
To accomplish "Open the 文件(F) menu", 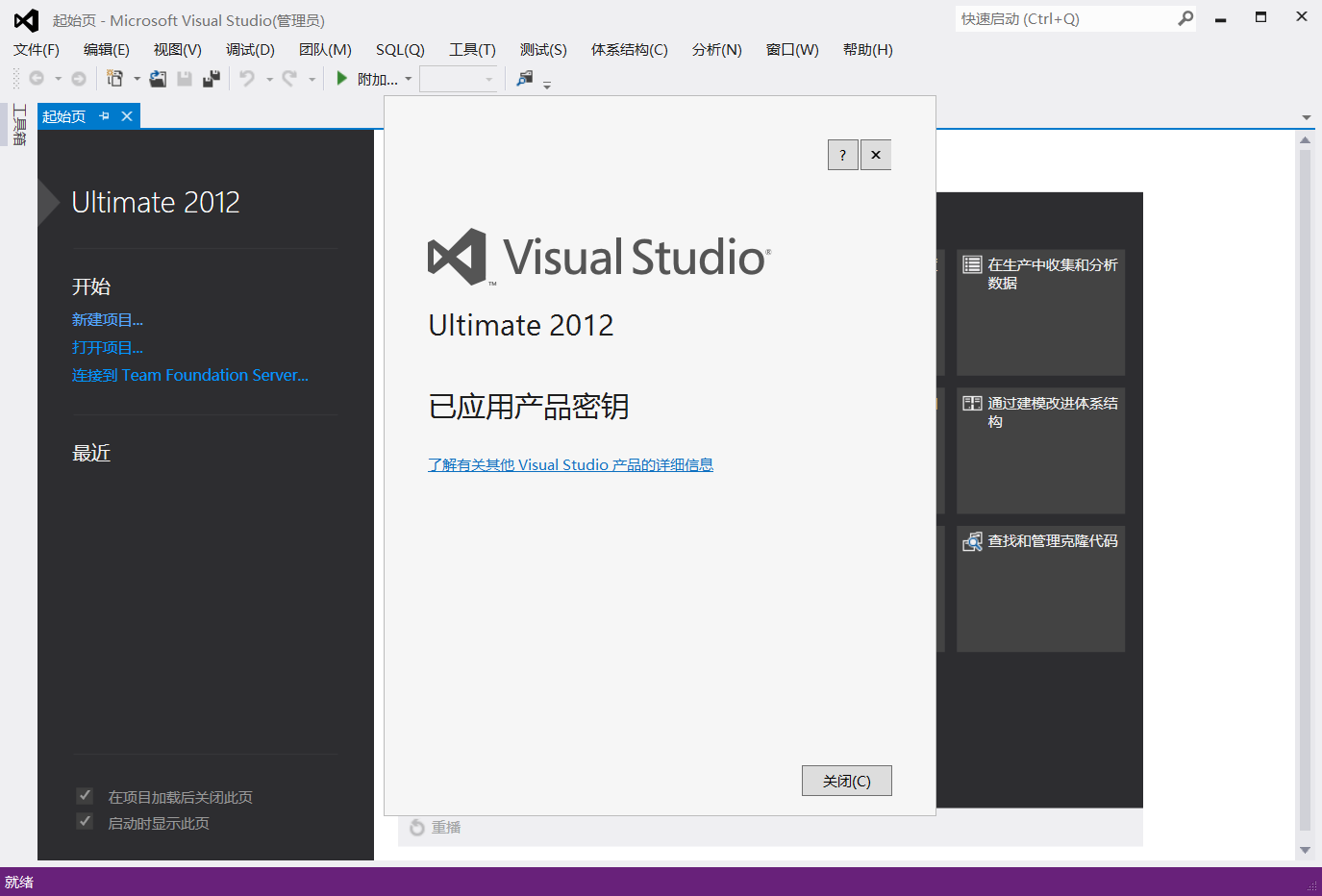I will (x=37, y=50).
